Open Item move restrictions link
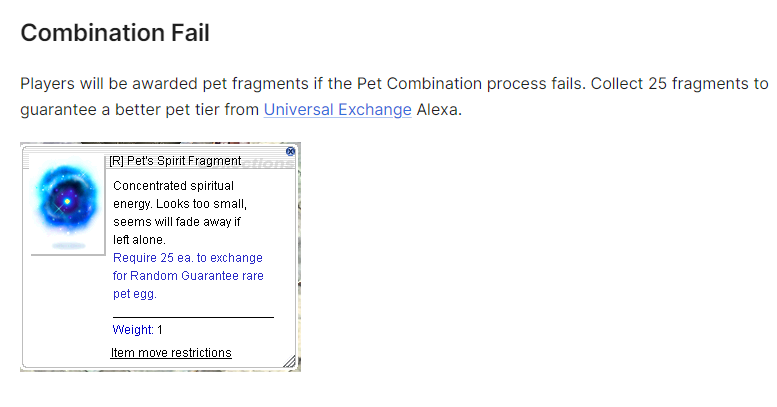The height and width of the screenshot is (407, 777). click(171, 353)
